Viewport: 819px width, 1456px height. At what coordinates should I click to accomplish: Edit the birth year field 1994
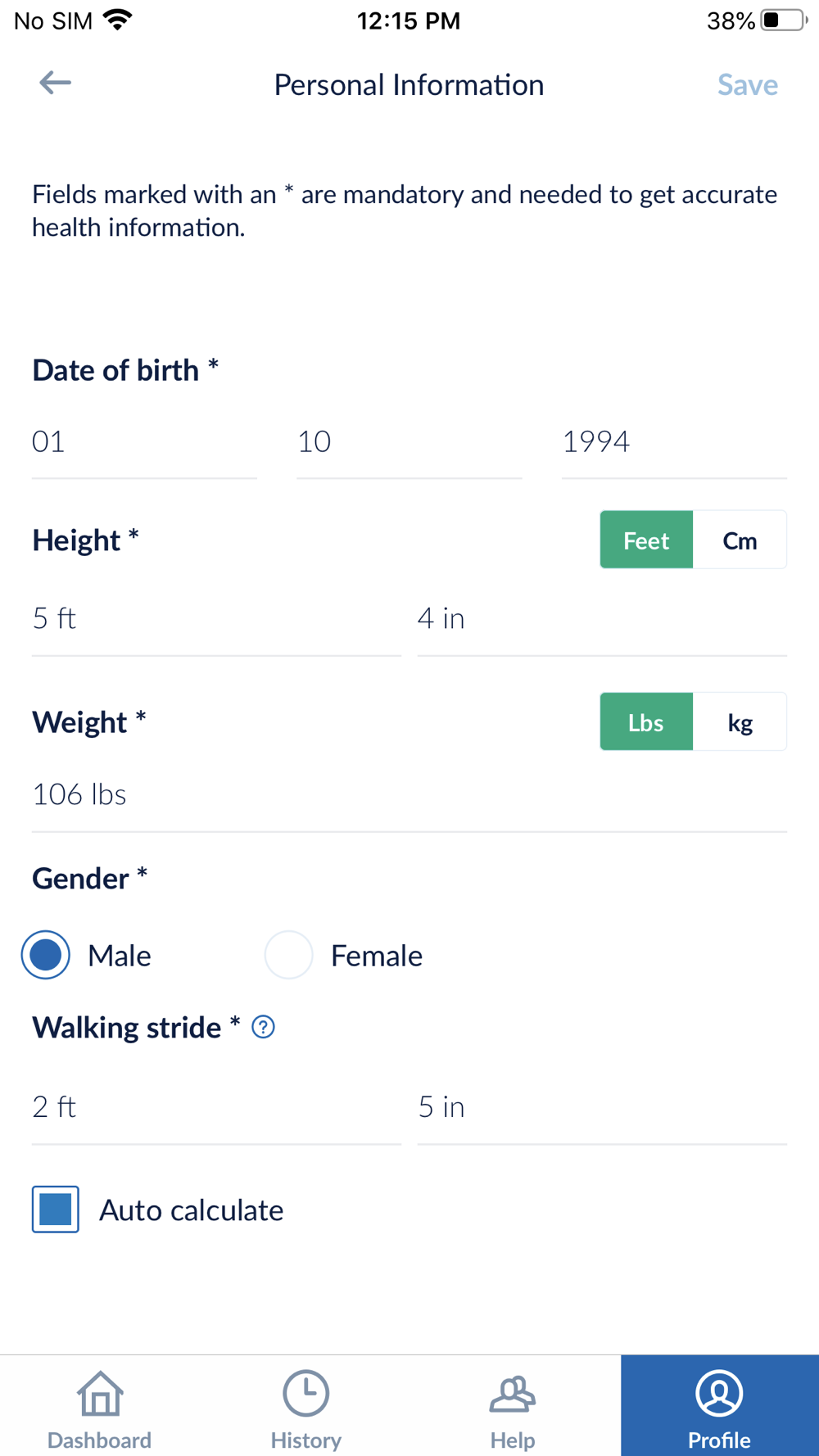point(673,442)
